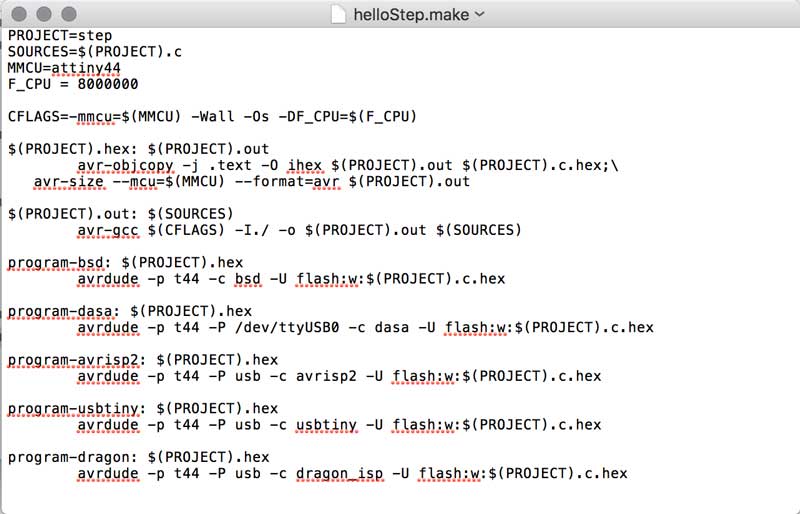Click the F_CPU = 8000000 line
Image resolution: width=800 pixels, height=514 pixels.
tap(59, 83)
